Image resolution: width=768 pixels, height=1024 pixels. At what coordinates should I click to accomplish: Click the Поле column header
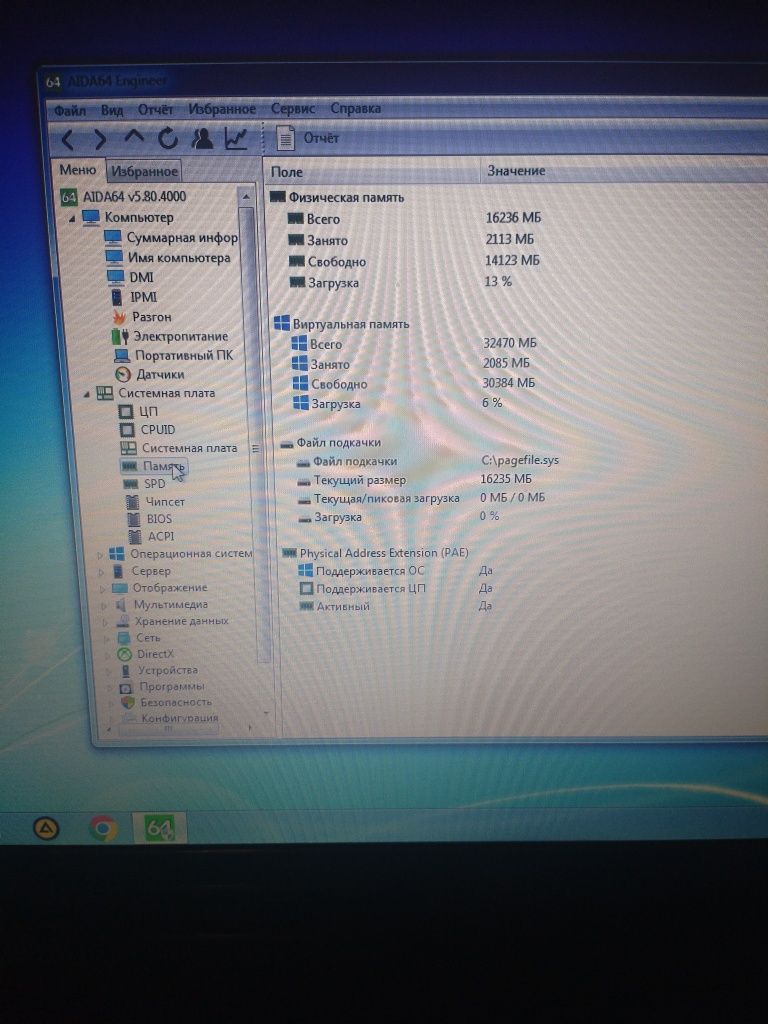tap(372, 172)
